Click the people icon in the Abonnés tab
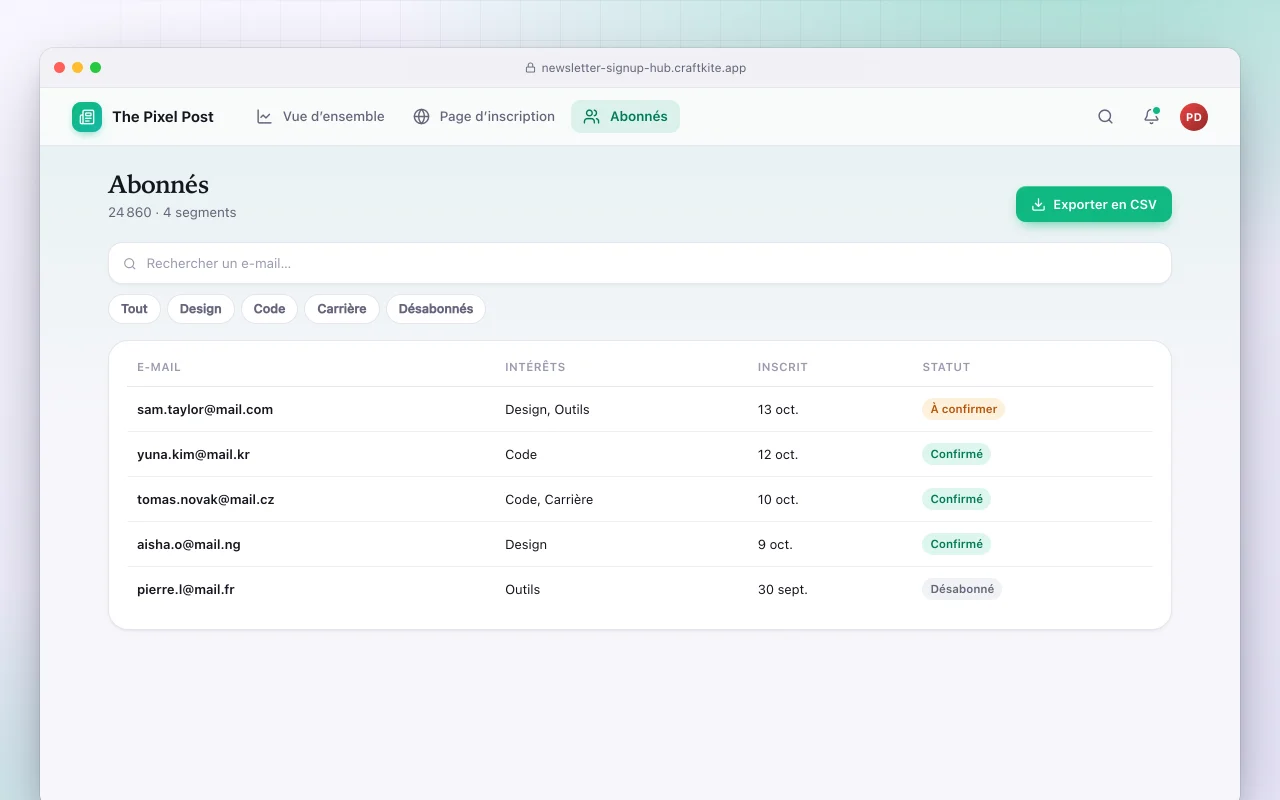Viewport: 1280px width, 800px height. (592, 117)
